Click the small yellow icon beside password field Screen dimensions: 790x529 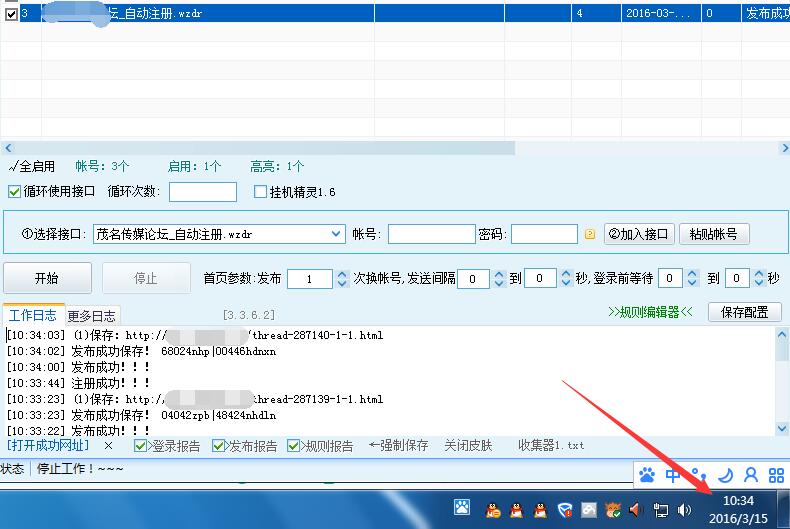(589, 234)
